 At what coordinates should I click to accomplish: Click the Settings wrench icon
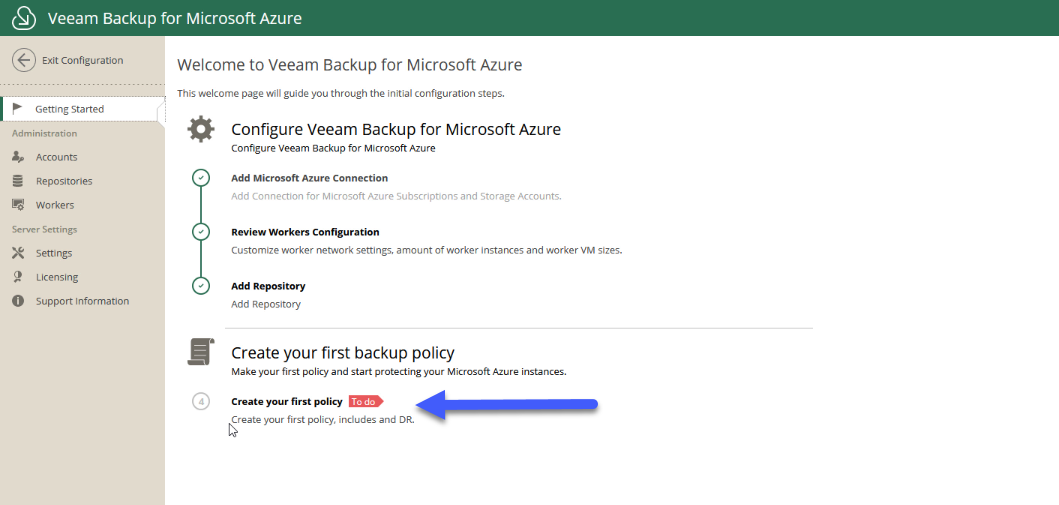pyautogui.click(x=18, y=253)
